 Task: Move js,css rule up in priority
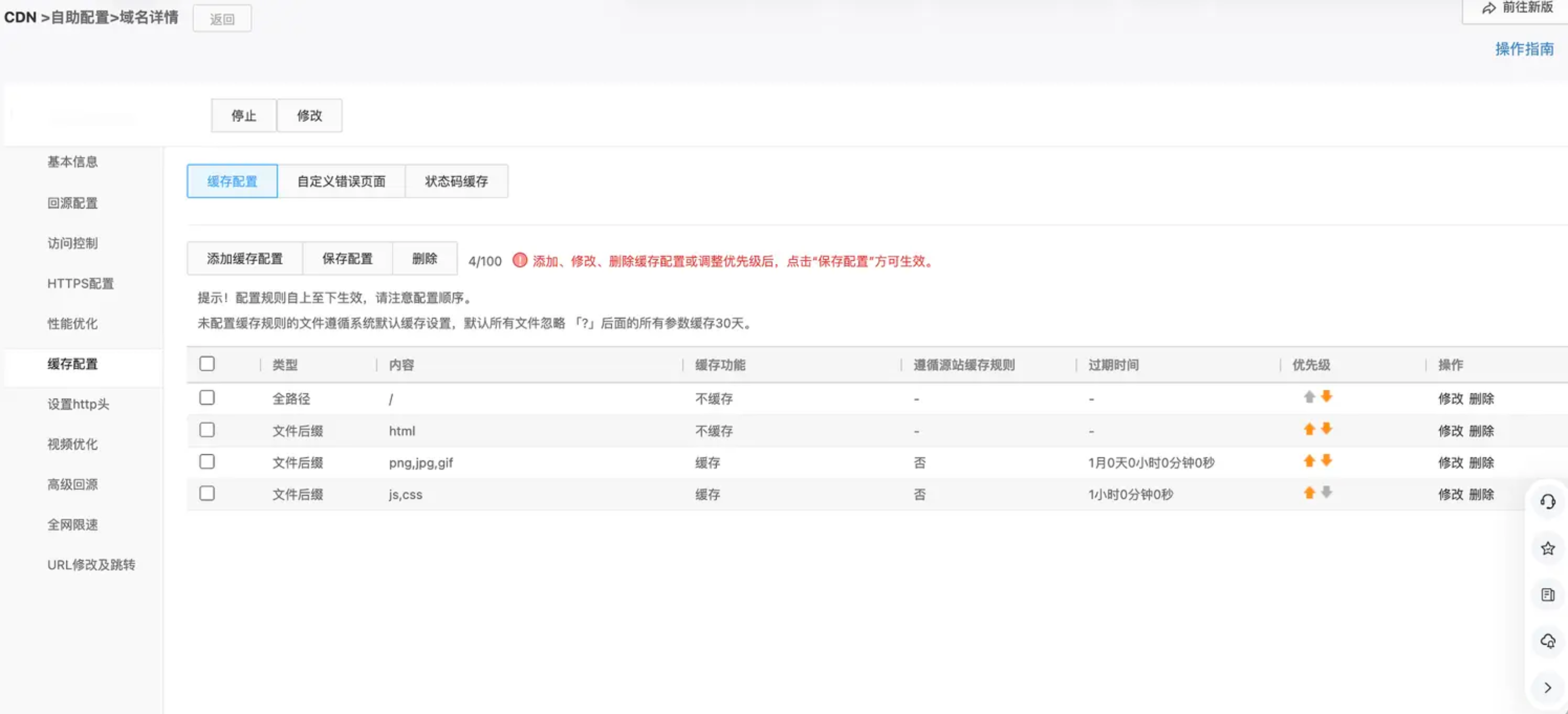[x=1309, y=493]
